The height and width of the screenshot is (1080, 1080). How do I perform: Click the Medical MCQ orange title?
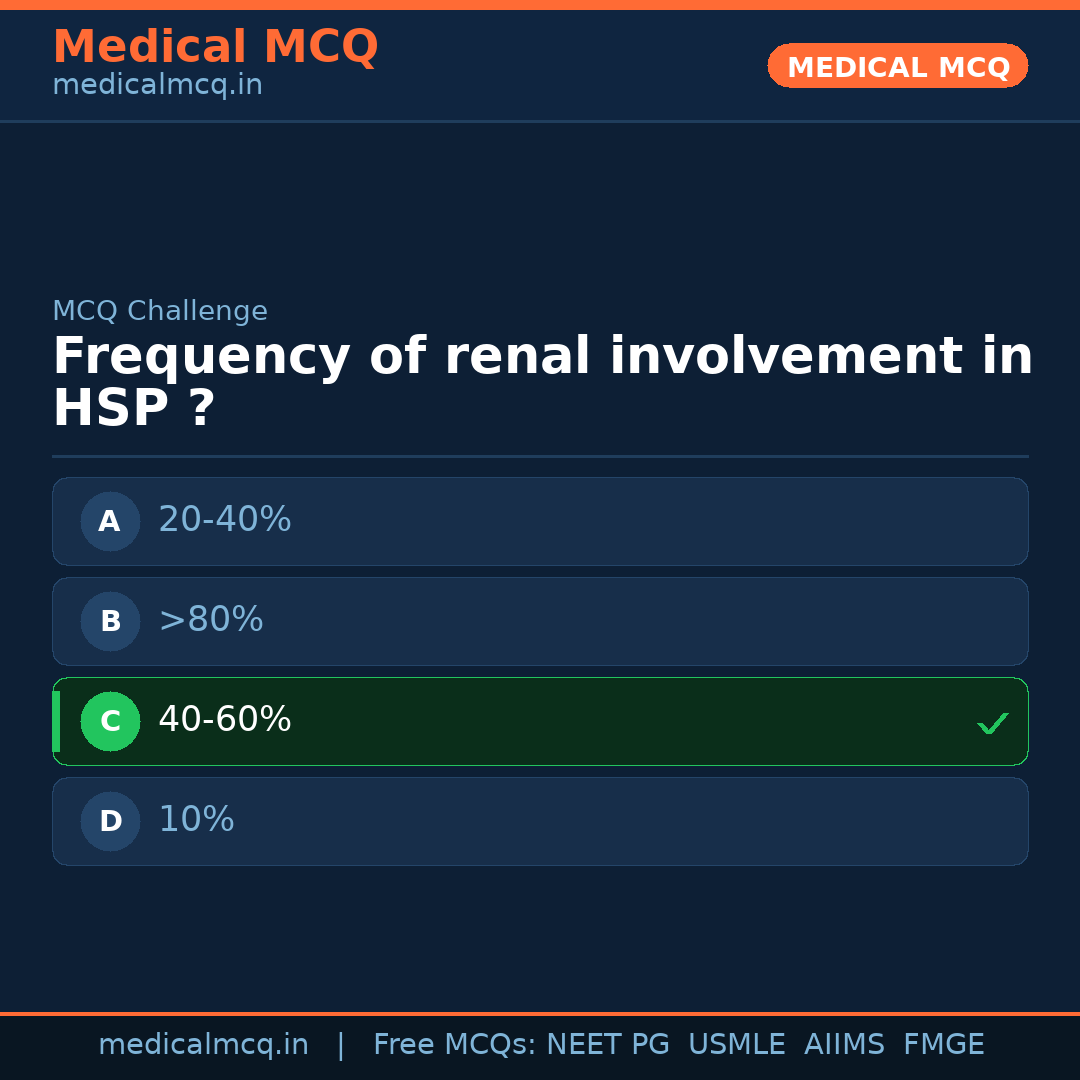pyautogui.click(x=215, y=47)
